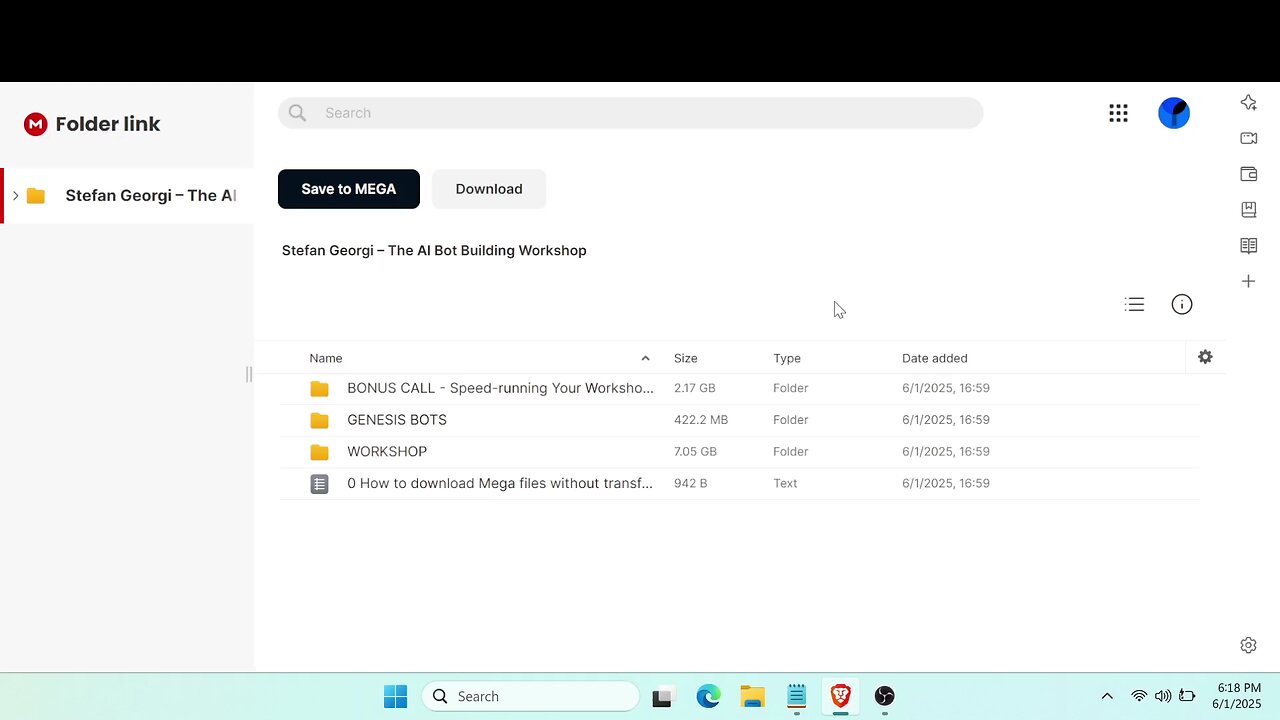This screenshot has width=1280, height=720.
Task: Open the MEGA apps grid menu
Action: pos(1118,113)
